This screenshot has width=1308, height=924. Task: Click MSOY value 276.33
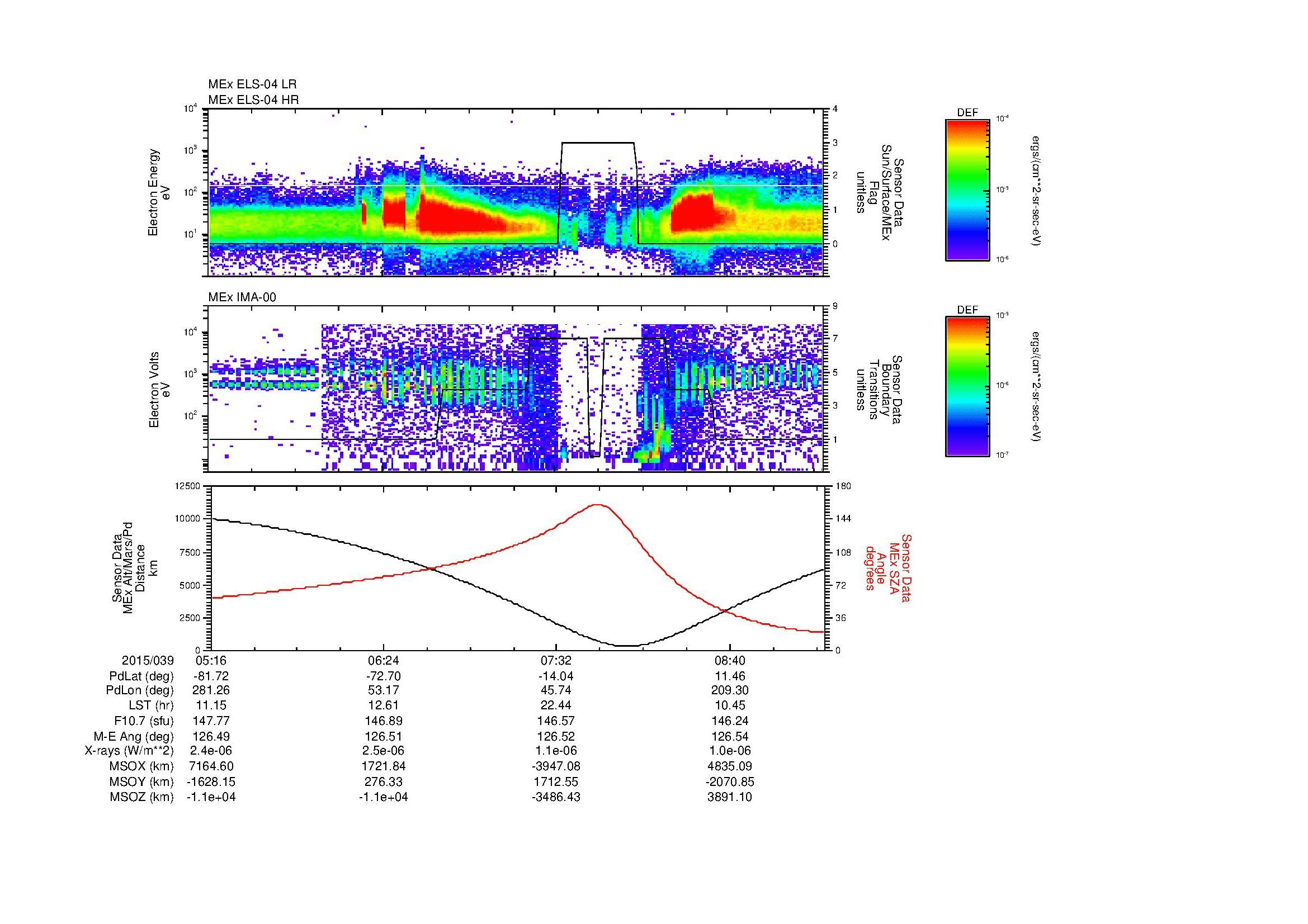coord(384,781)
